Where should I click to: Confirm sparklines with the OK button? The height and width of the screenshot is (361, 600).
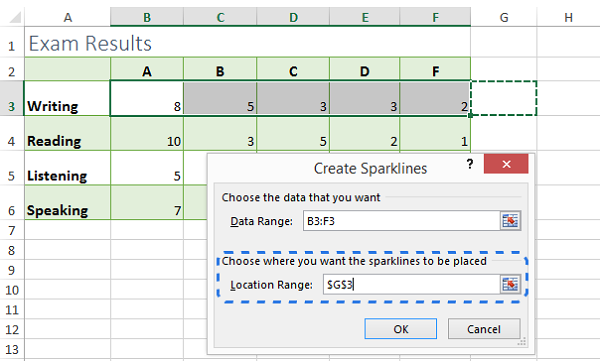(x=401, y=329)
